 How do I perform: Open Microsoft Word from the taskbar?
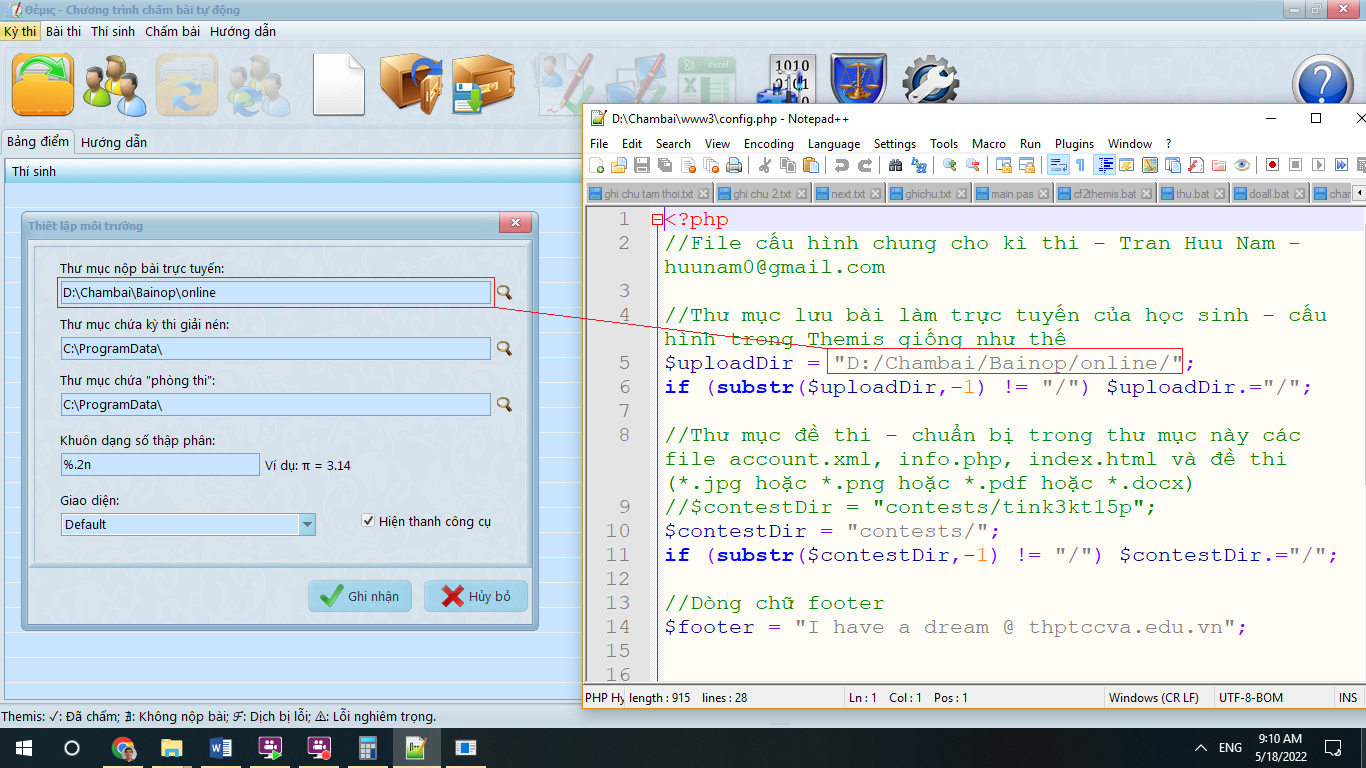click(x=221, y=748)
